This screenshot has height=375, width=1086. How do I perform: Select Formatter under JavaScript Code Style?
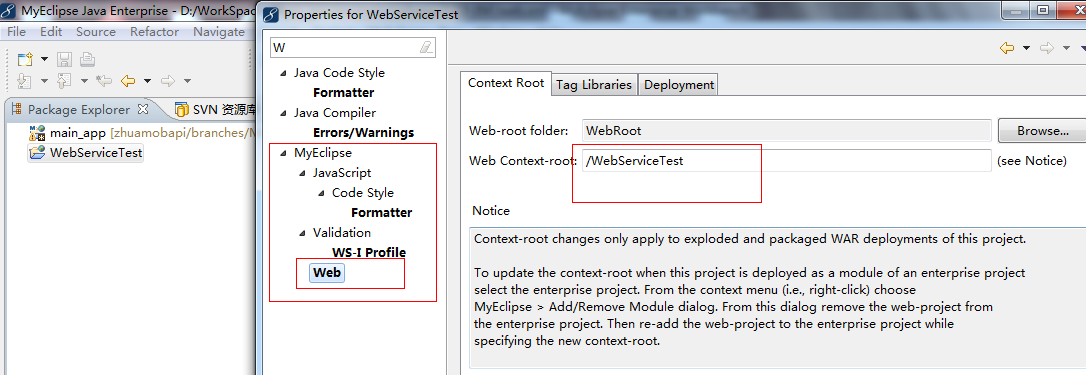(x=382, y=213)
